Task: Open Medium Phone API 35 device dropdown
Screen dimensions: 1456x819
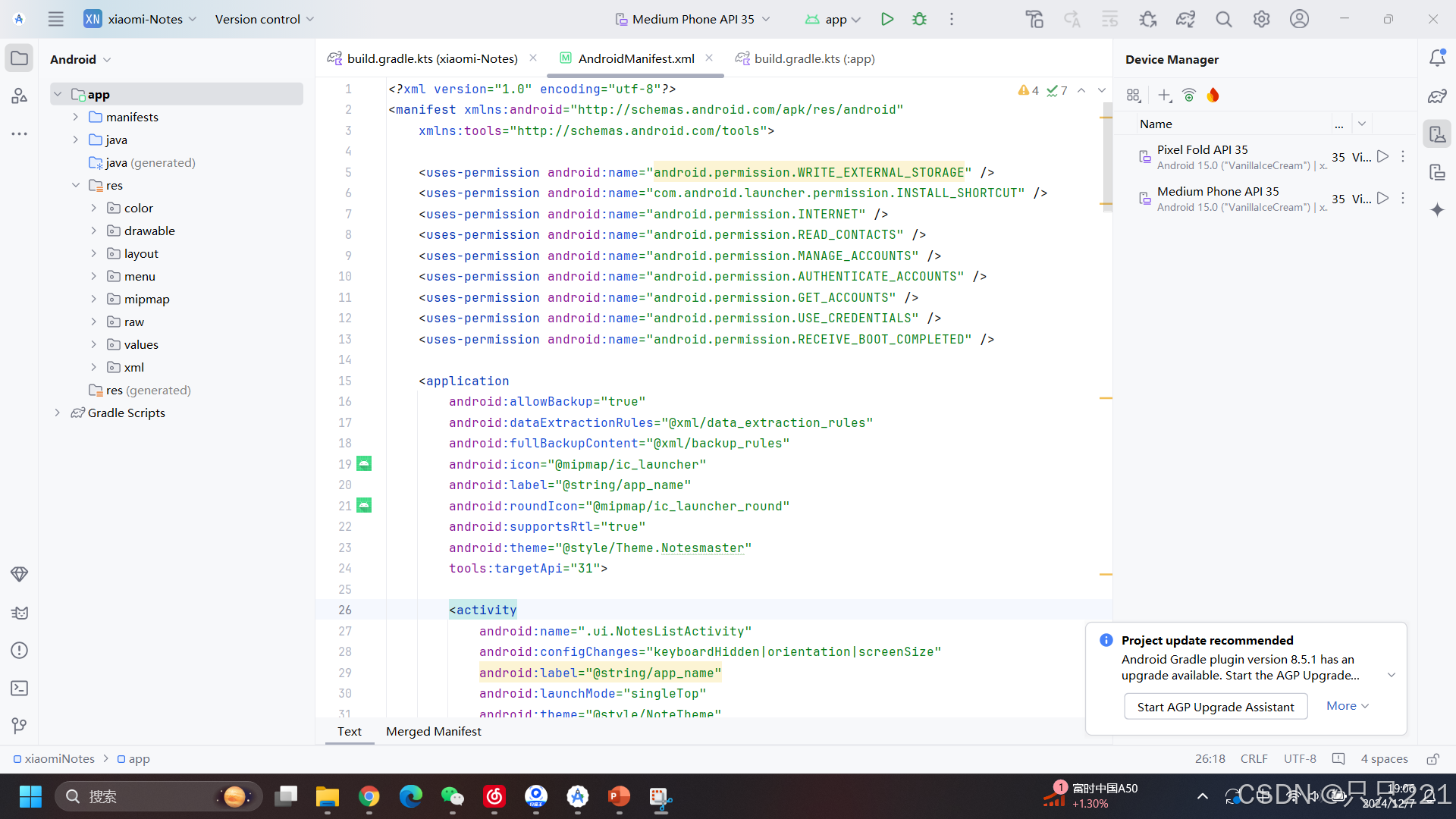Action: (692, 20)
